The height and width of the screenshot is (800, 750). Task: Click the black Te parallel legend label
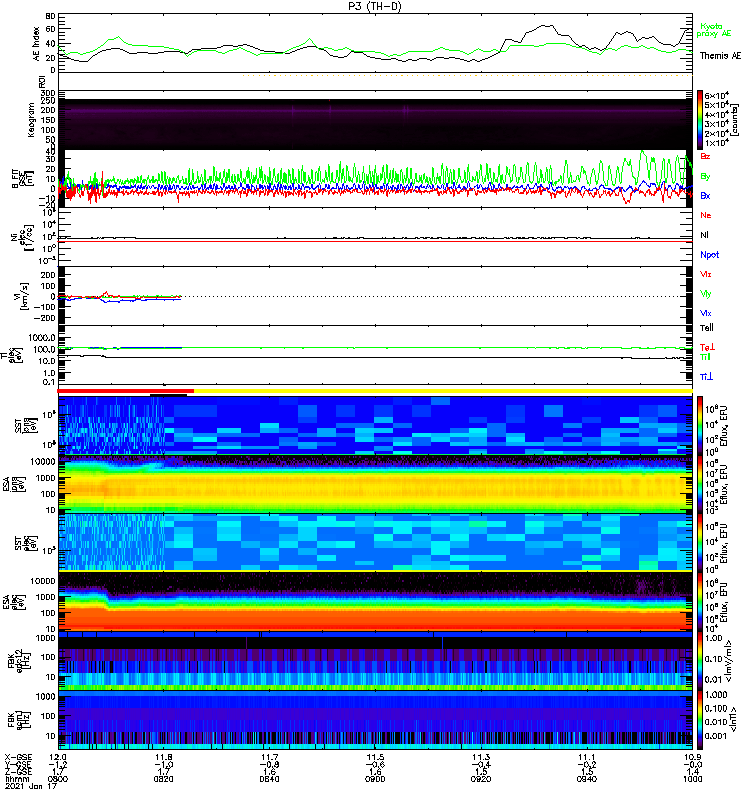(707, 328)
